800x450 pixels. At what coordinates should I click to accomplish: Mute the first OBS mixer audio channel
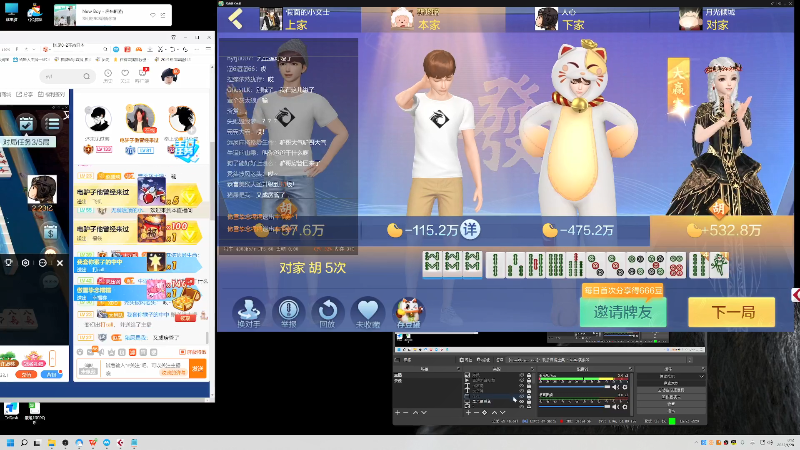coord(615,387)
